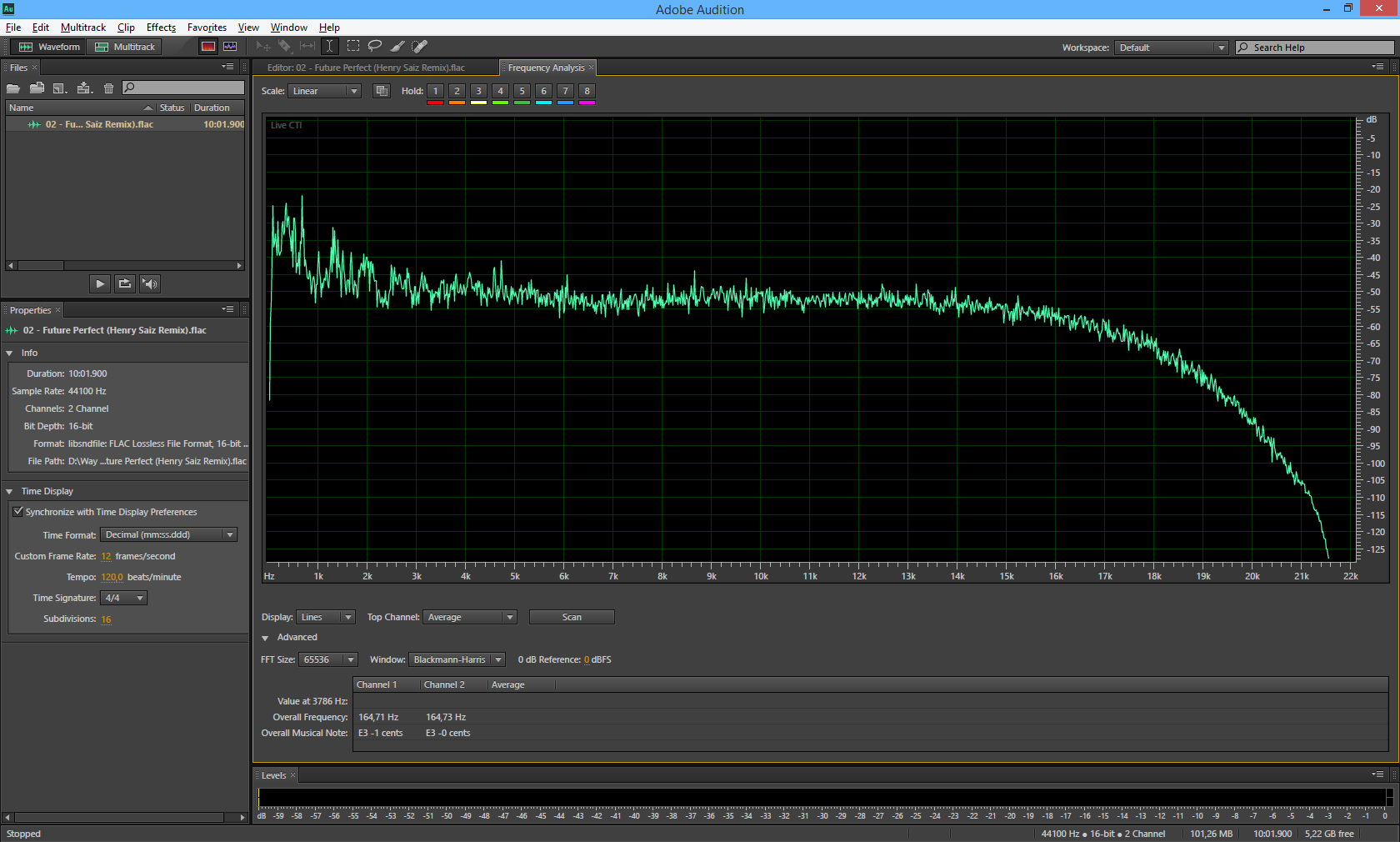Click the Files panel search field
The height and width of the screenshot is (842, 1400).
tap(182, 88)
